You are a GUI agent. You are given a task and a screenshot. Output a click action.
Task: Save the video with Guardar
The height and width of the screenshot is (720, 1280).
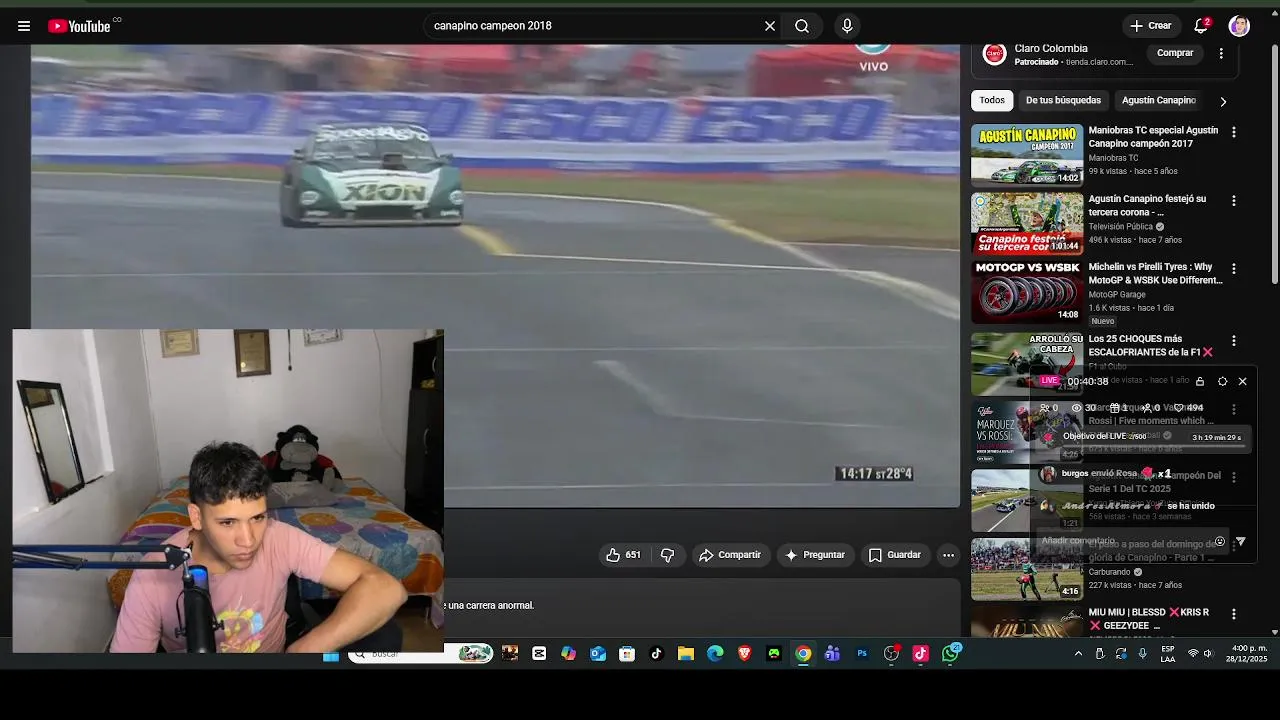click(x=894, y=555)
